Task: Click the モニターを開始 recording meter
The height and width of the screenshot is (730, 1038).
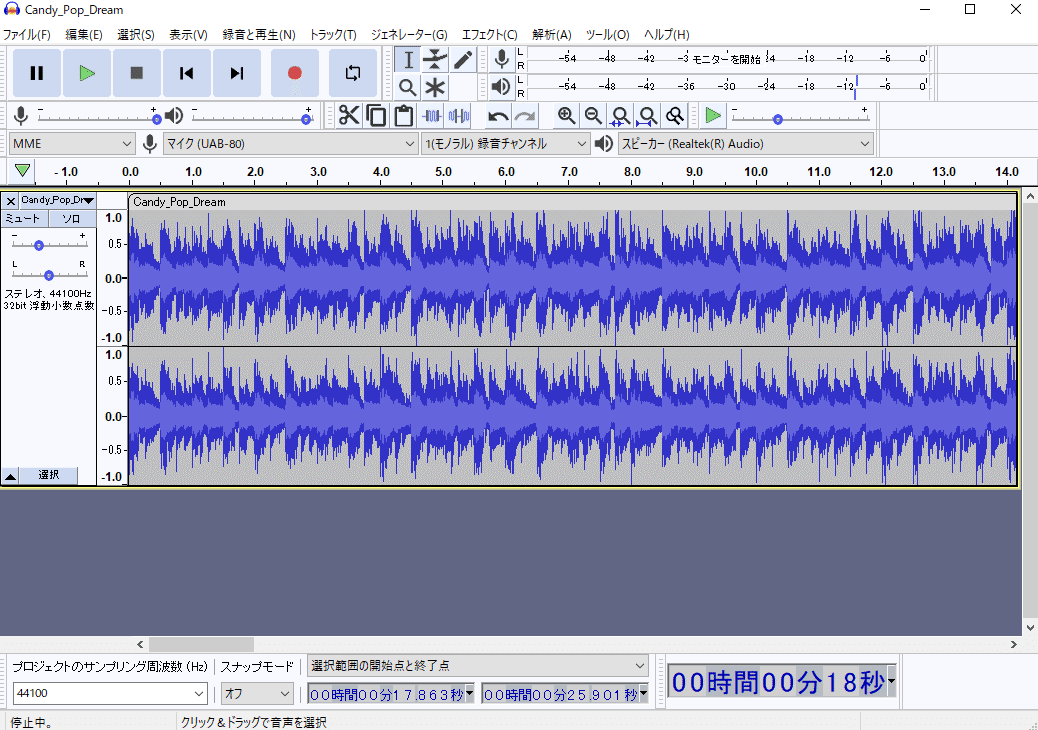Action: pos(728,59)
